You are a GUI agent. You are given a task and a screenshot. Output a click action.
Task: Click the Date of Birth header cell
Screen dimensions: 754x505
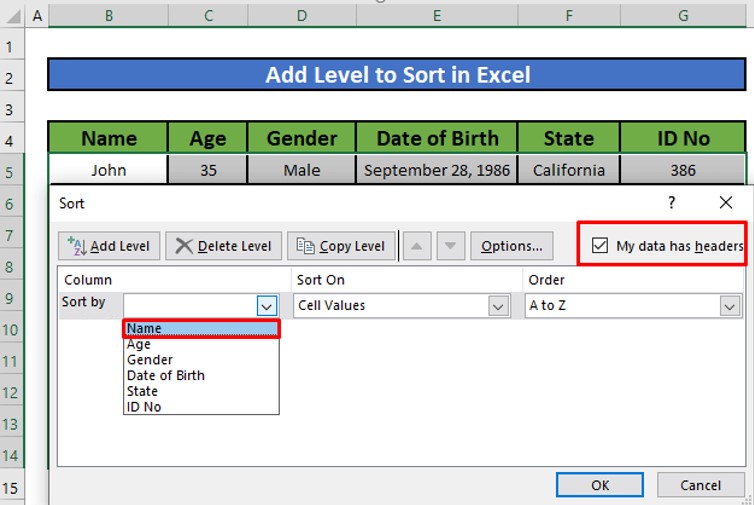pos(437,138)
